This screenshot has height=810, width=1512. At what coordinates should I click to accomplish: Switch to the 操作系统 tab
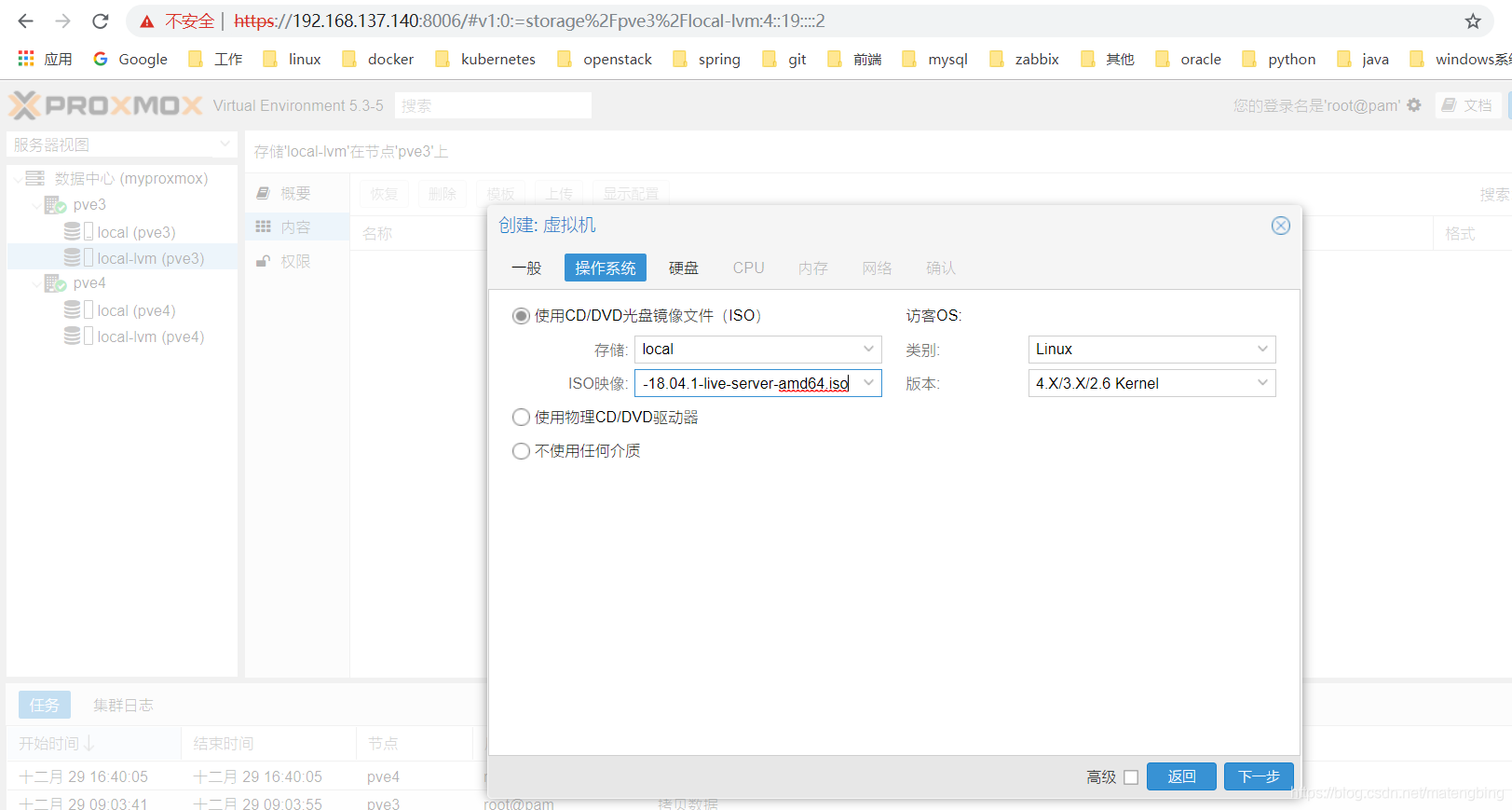[606, 268]
